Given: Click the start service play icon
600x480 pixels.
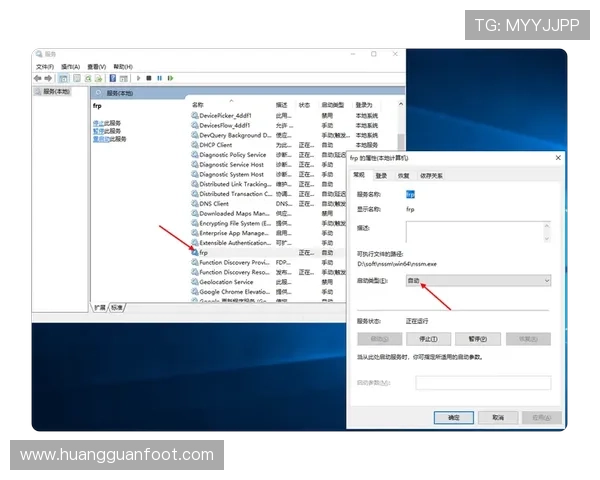Looking at the screenshot, I should pyautogui.click(x=136, y=78).
